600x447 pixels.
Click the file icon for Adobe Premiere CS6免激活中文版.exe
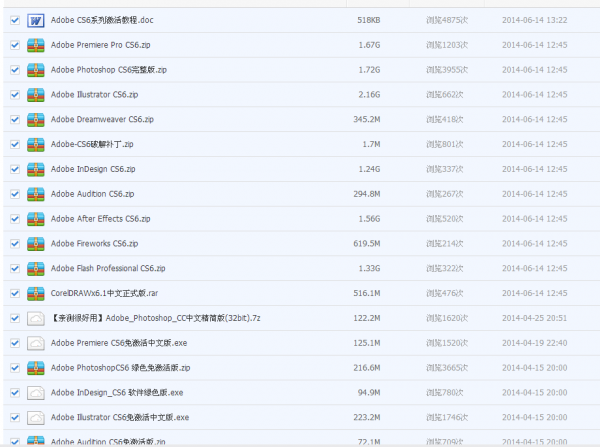point(36,343)
